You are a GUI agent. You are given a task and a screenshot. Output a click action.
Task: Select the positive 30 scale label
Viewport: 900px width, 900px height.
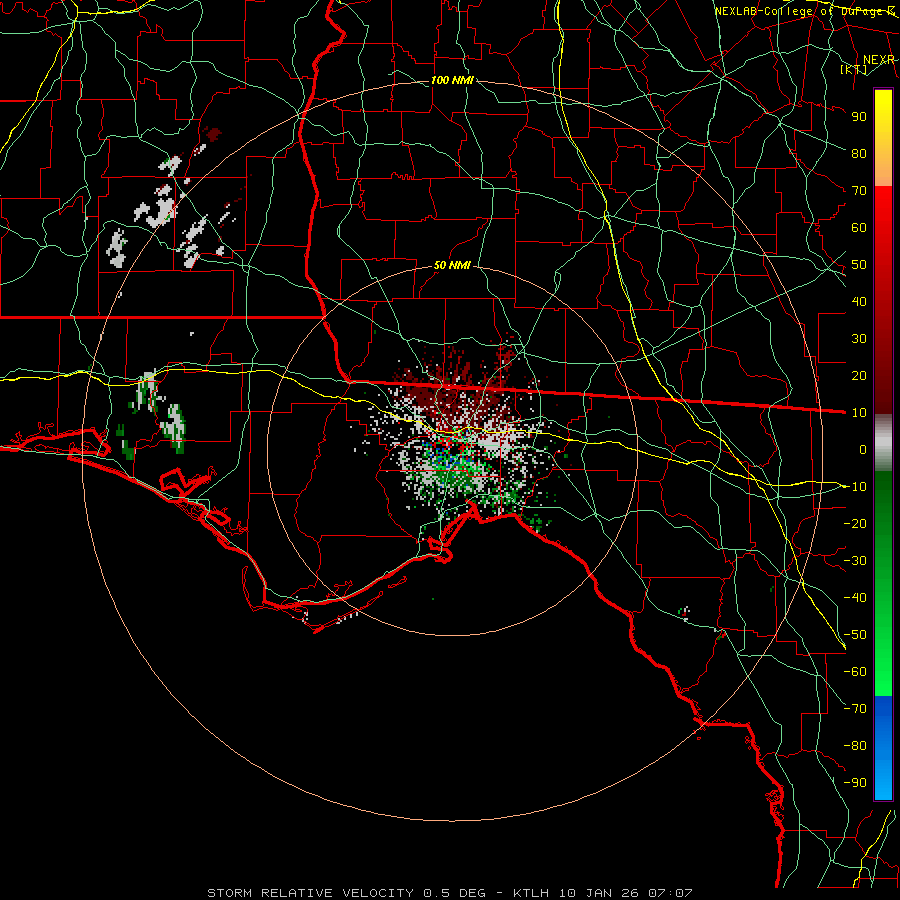point(859,339)
